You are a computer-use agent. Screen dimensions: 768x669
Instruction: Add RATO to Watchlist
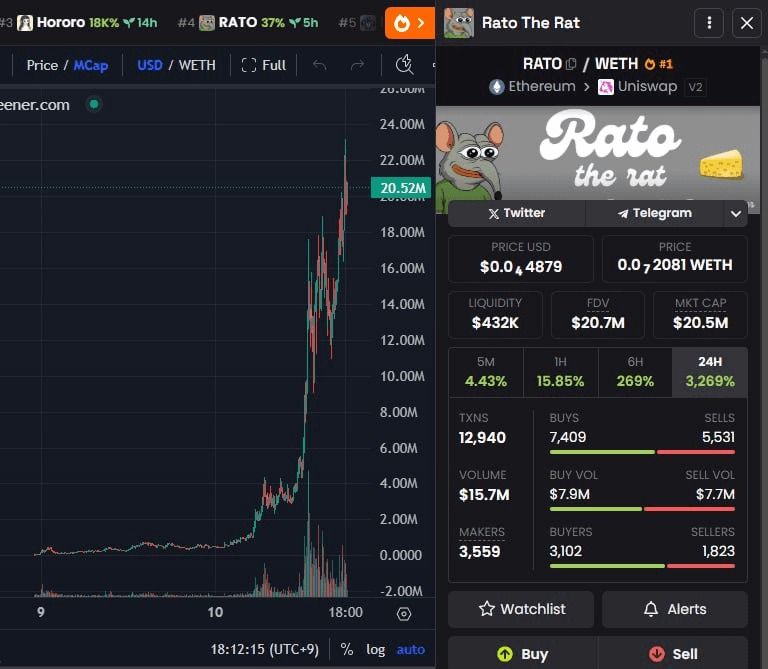pos(521,609)
